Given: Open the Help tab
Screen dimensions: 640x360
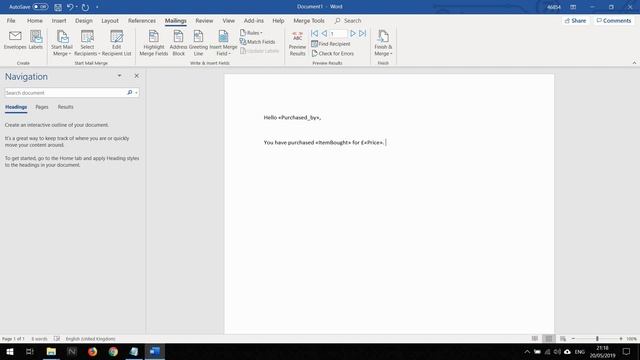Looking at the screenshot, I should click(x=278, y=20).
